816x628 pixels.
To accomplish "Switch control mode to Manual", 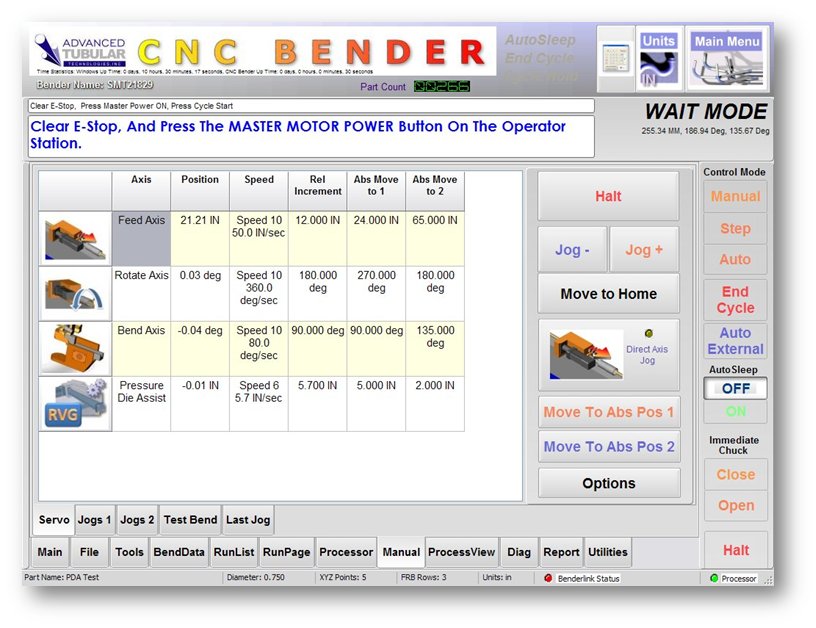I will [x=735, y=197].
